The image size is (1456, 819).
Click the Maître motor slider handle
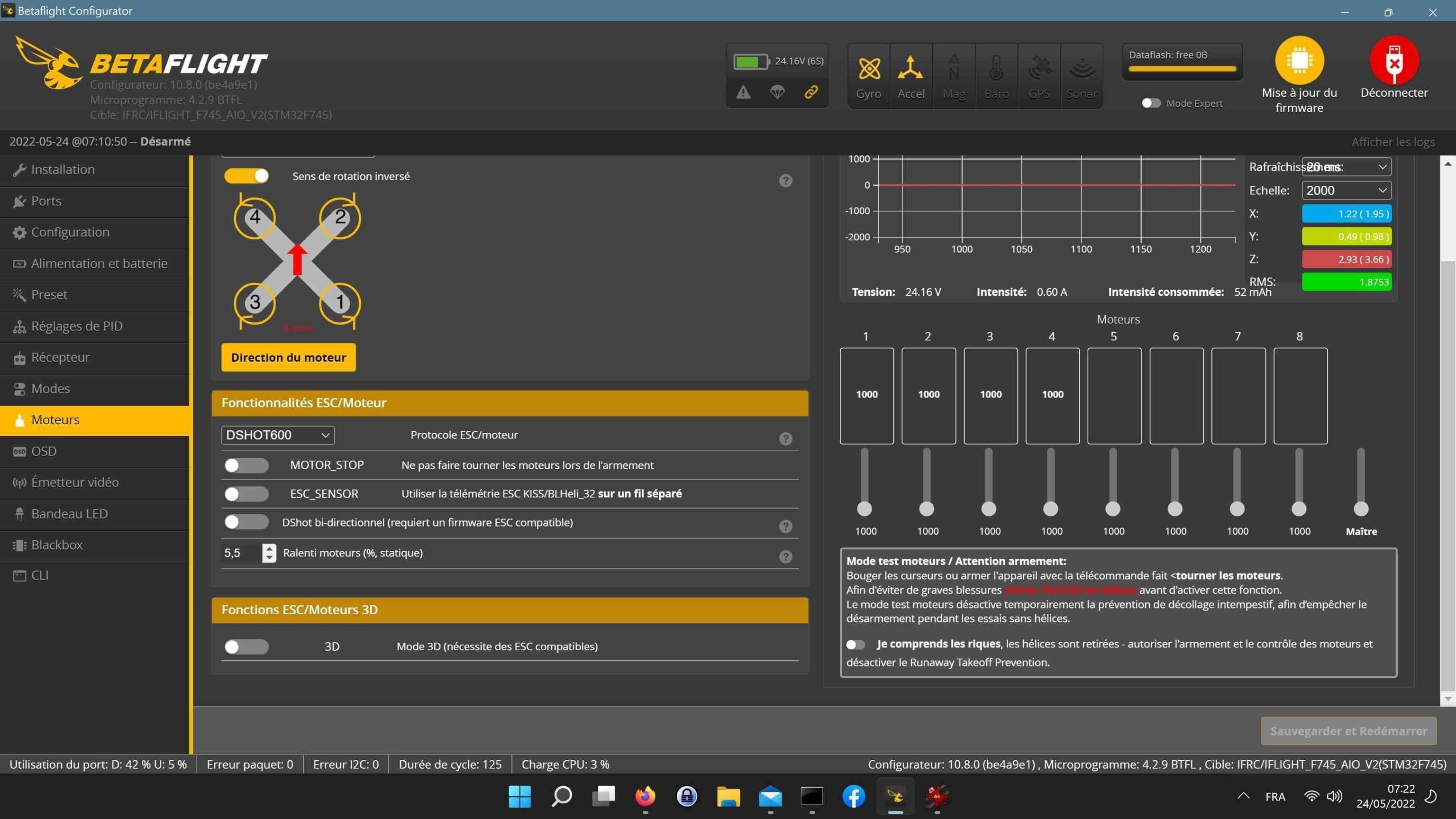pyautogui.click(x=1361, y=509)
